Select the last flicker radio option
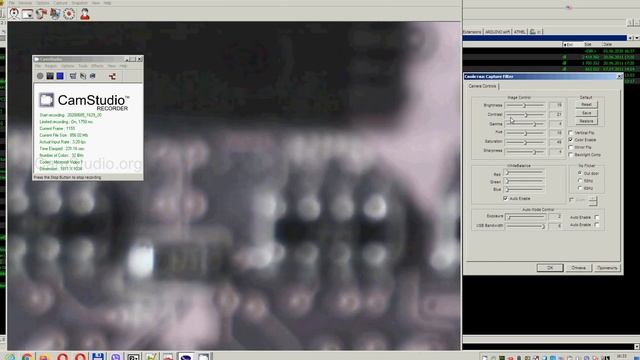This screenshot has height=360, width=640. (580, 188)
